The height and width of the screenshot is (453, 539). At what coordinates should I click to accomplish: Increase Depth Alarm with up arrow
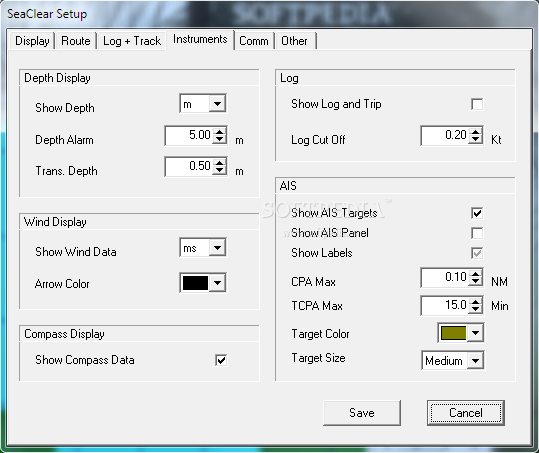pos(220,131)
